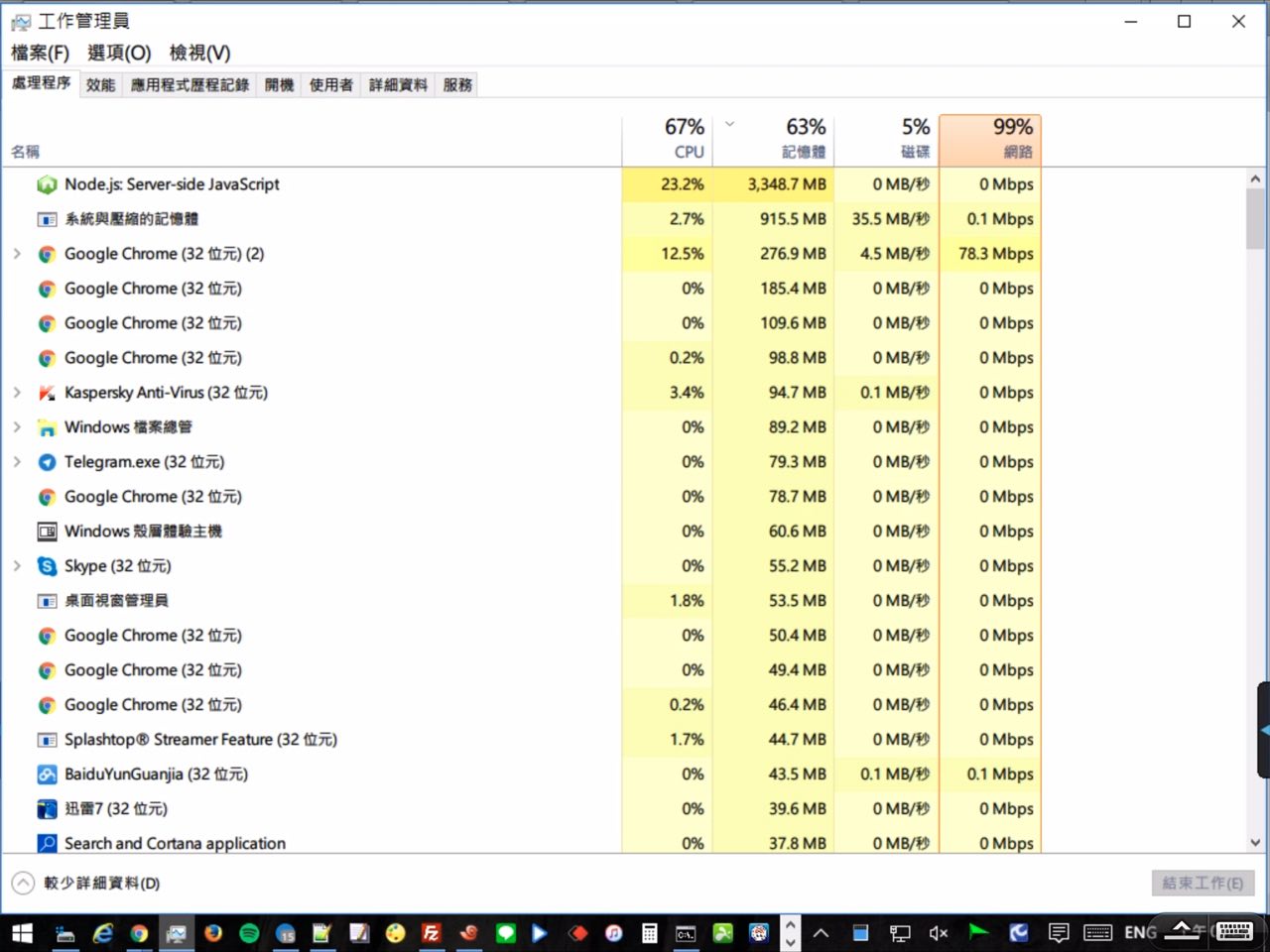
Task: Click the Telegram.exe process icon
Action: [47, 462]
